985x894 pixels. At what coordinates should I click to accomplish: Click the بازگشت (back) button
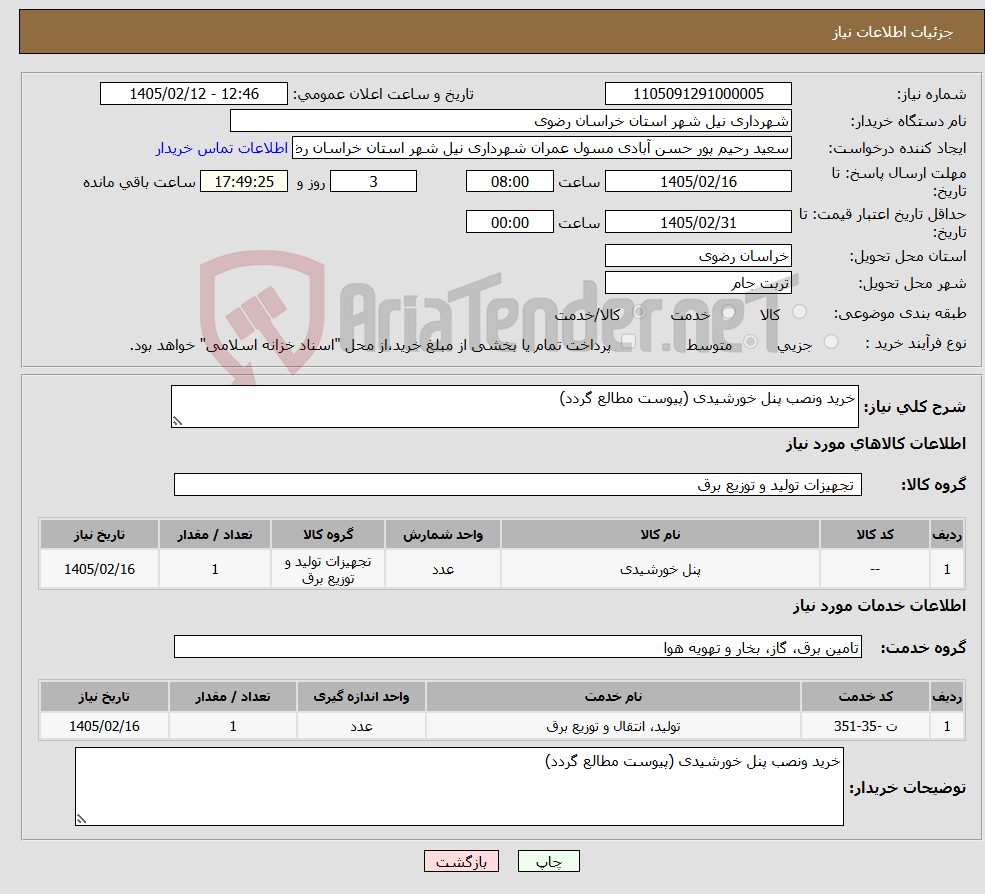(461, 861)
